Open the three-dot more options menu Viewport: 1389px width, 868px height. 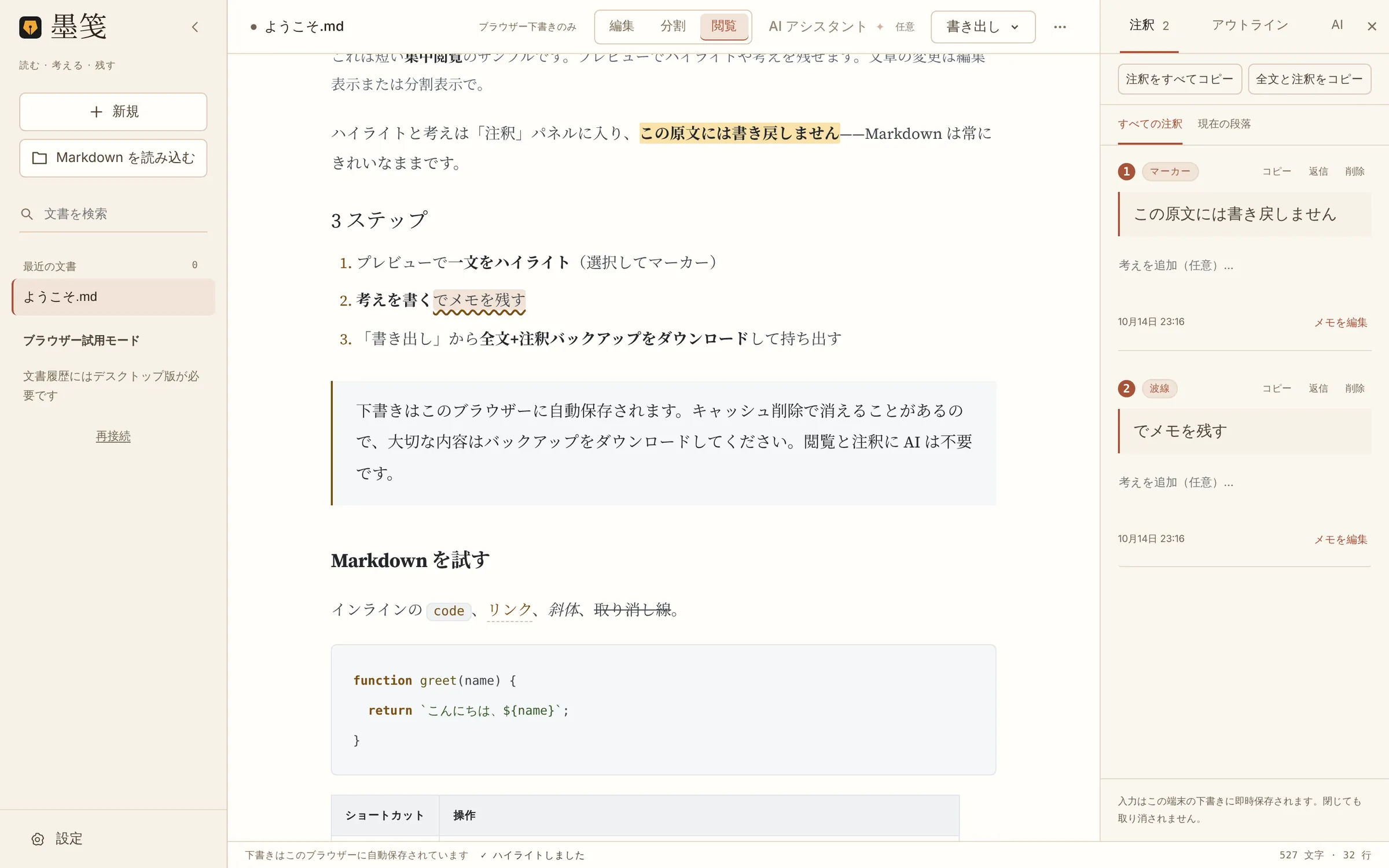click(1060, 27)
